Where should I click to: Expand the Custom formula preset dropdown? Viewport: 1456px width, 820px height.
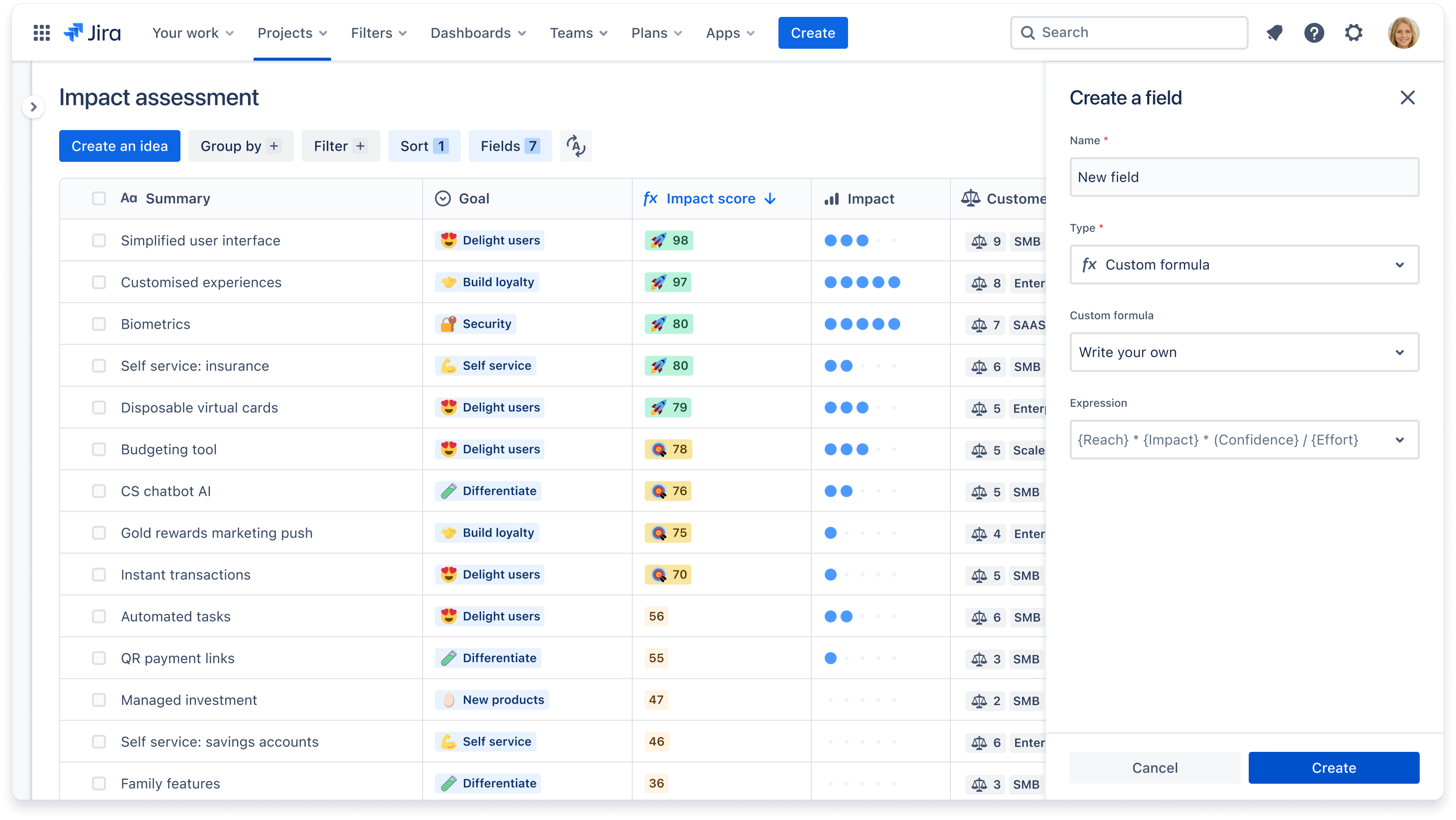tap(1244, 352)
